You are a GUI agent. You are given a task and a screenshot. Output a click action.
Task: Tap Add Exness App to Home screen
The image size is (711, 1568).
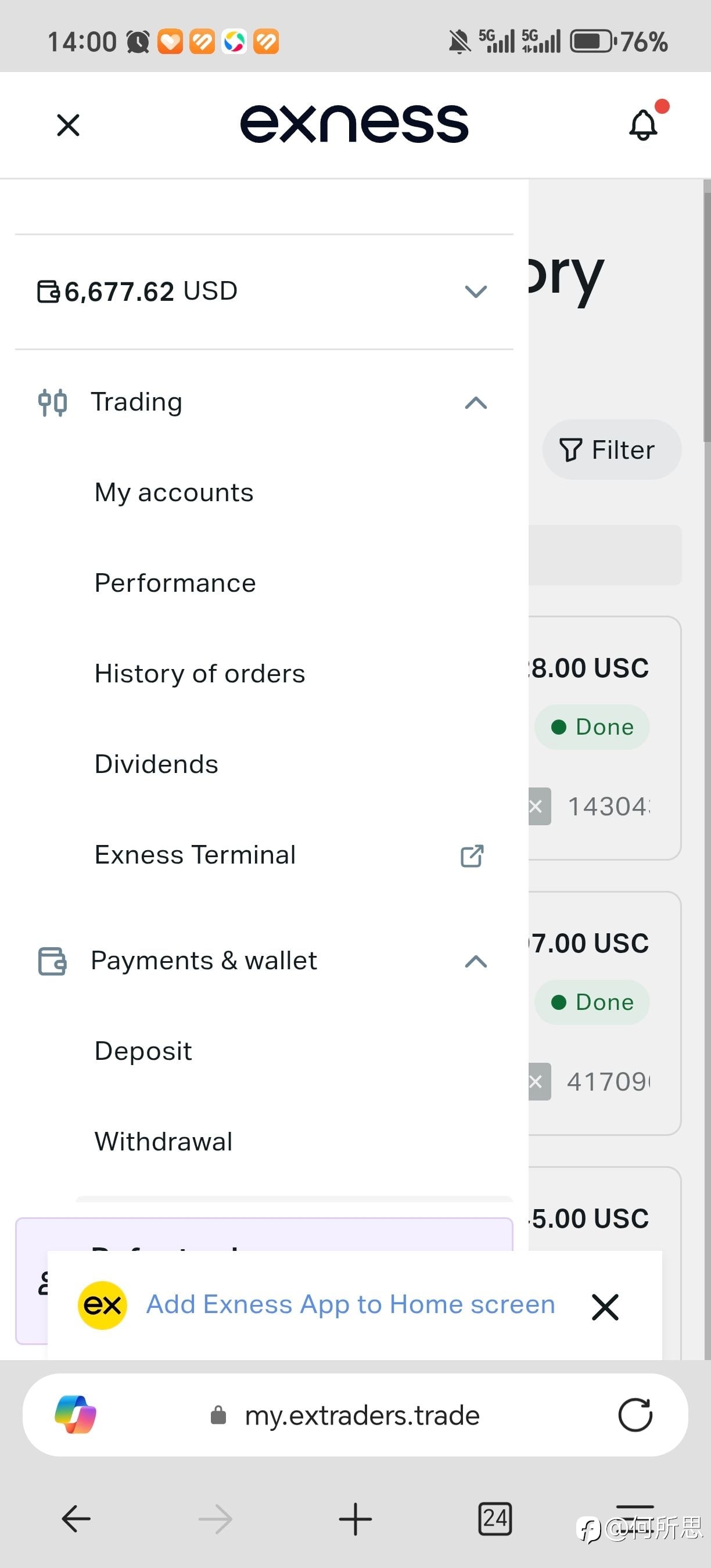tap(351, 1304)
